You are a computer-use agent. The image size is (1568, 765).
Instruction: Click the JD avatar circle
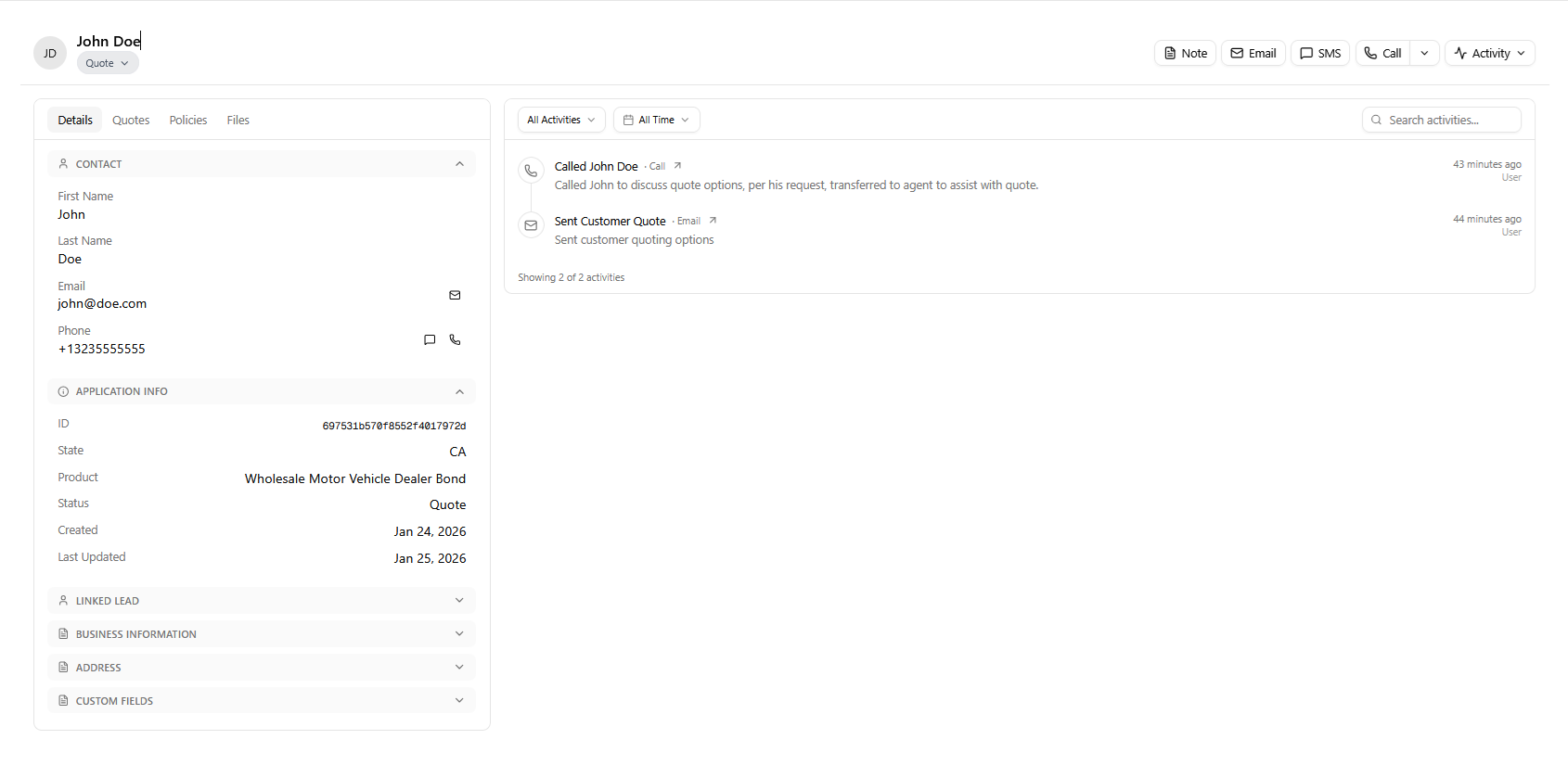[50, 54]
